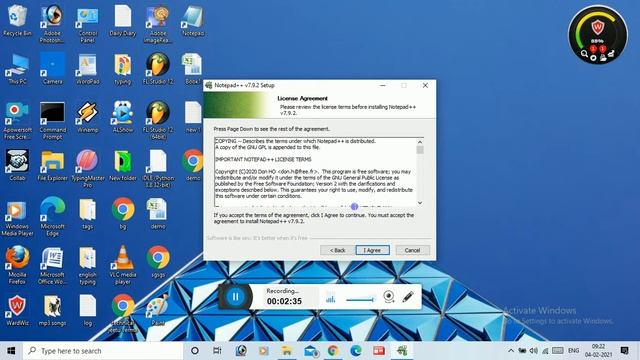Screen dimensions: 640x360
Task: Select the typing folder icon
Action: click(x=122, y=69)
